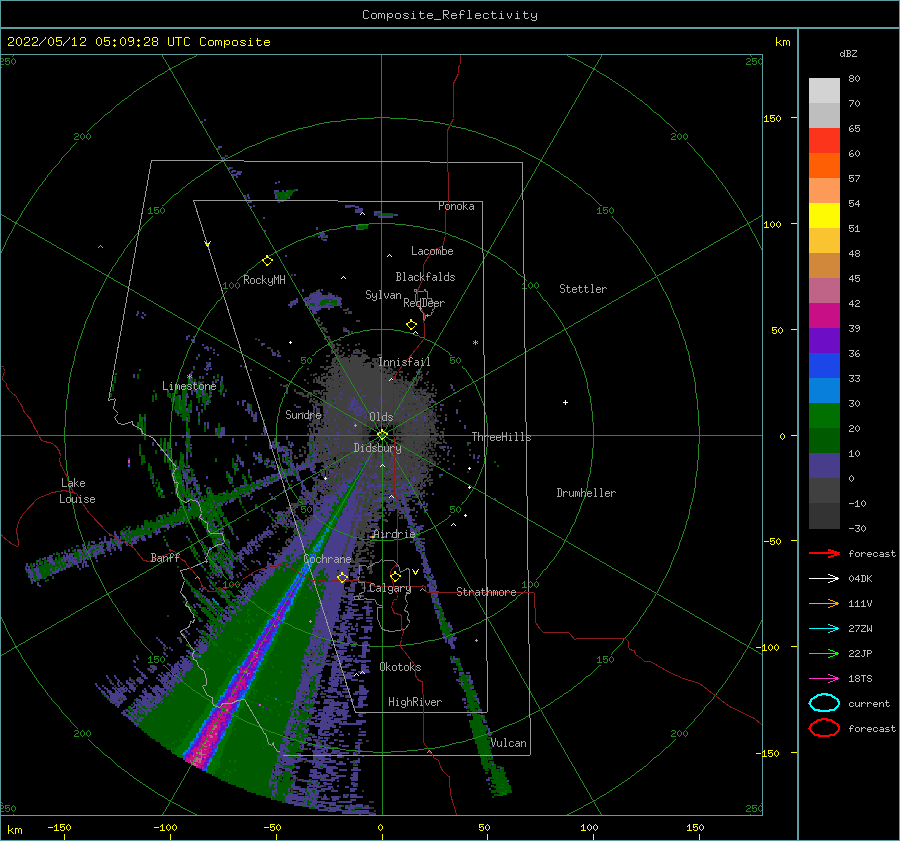Click the cyan 27ZW arrow legend icon
Screen dimensions: 900x841
[824, 629]
